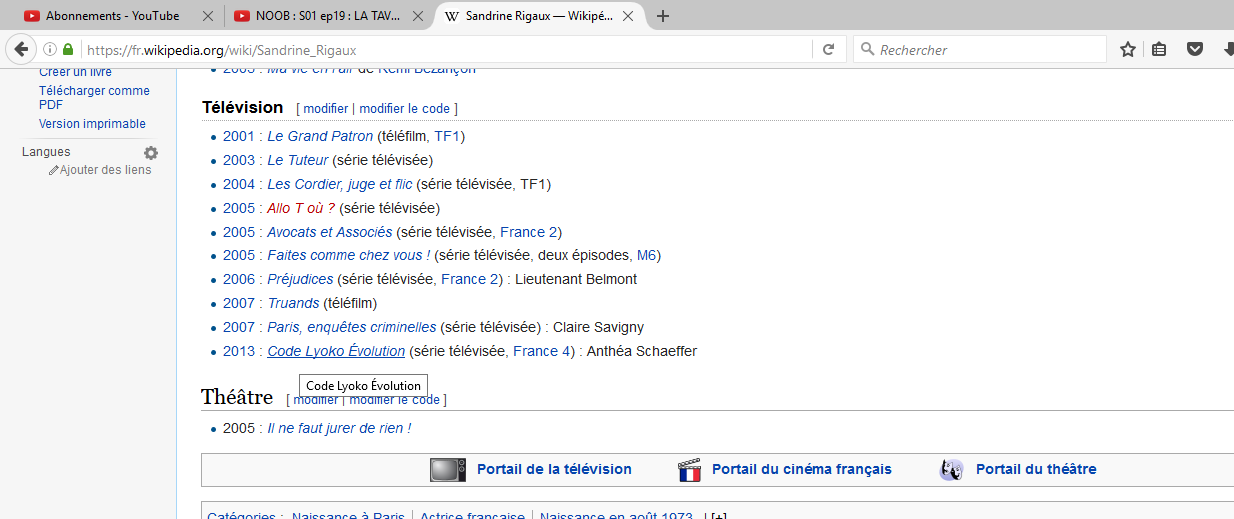Screen dimensions: 1234x519
Task: Open France 2 link beside Préjudices
Action: pyautogui.click(x=469, y=279)
